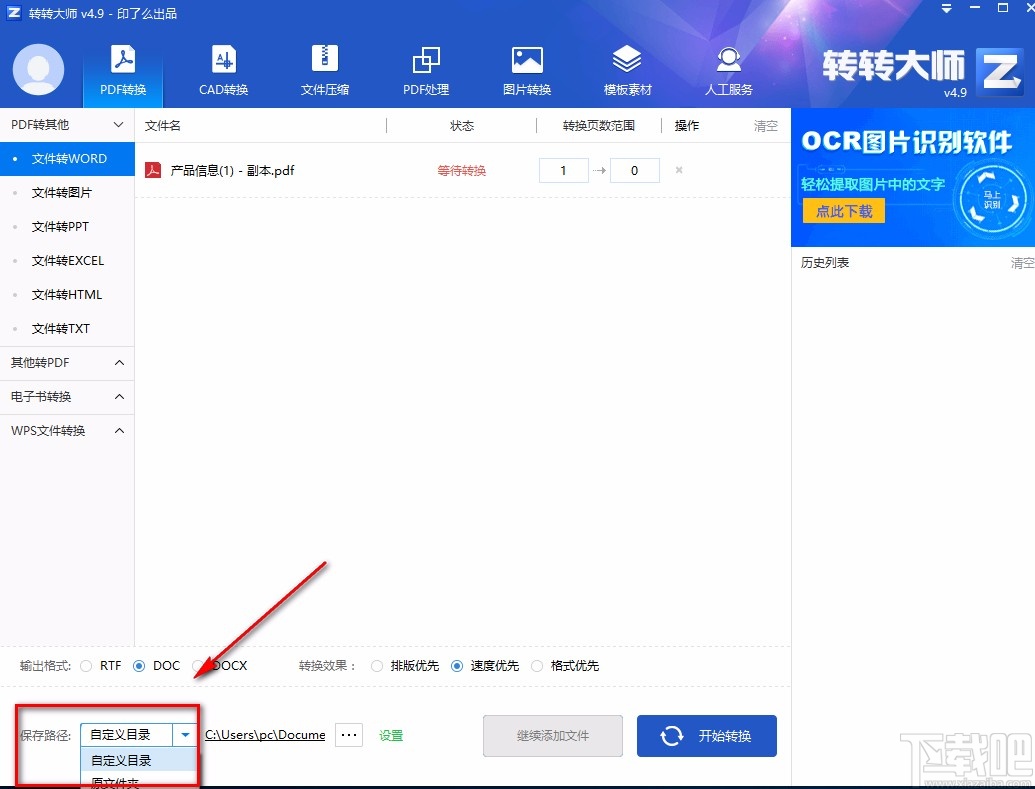Expand the 电子书转换 section
This screenshot has width=1035, height=789.
67,396
